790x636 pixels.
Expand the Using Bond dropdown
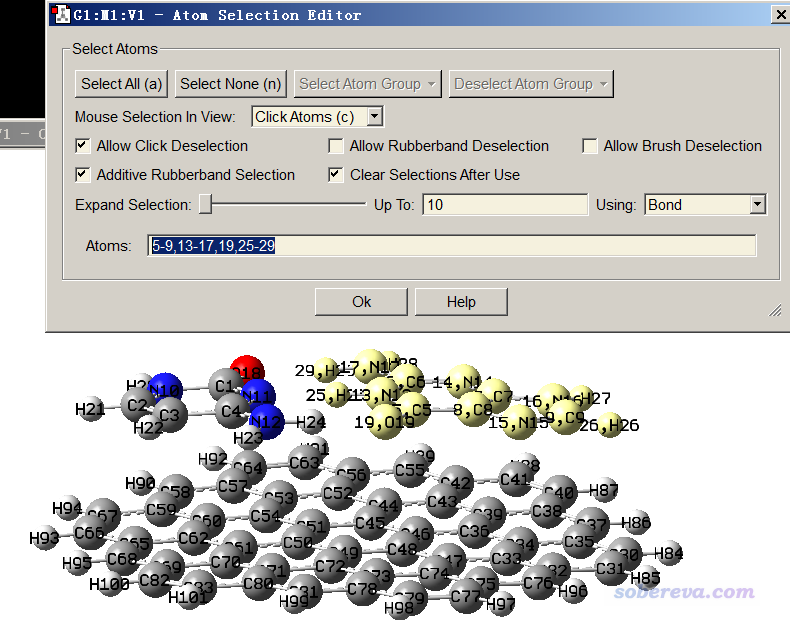pyautogui.click(x=757, y=205)
